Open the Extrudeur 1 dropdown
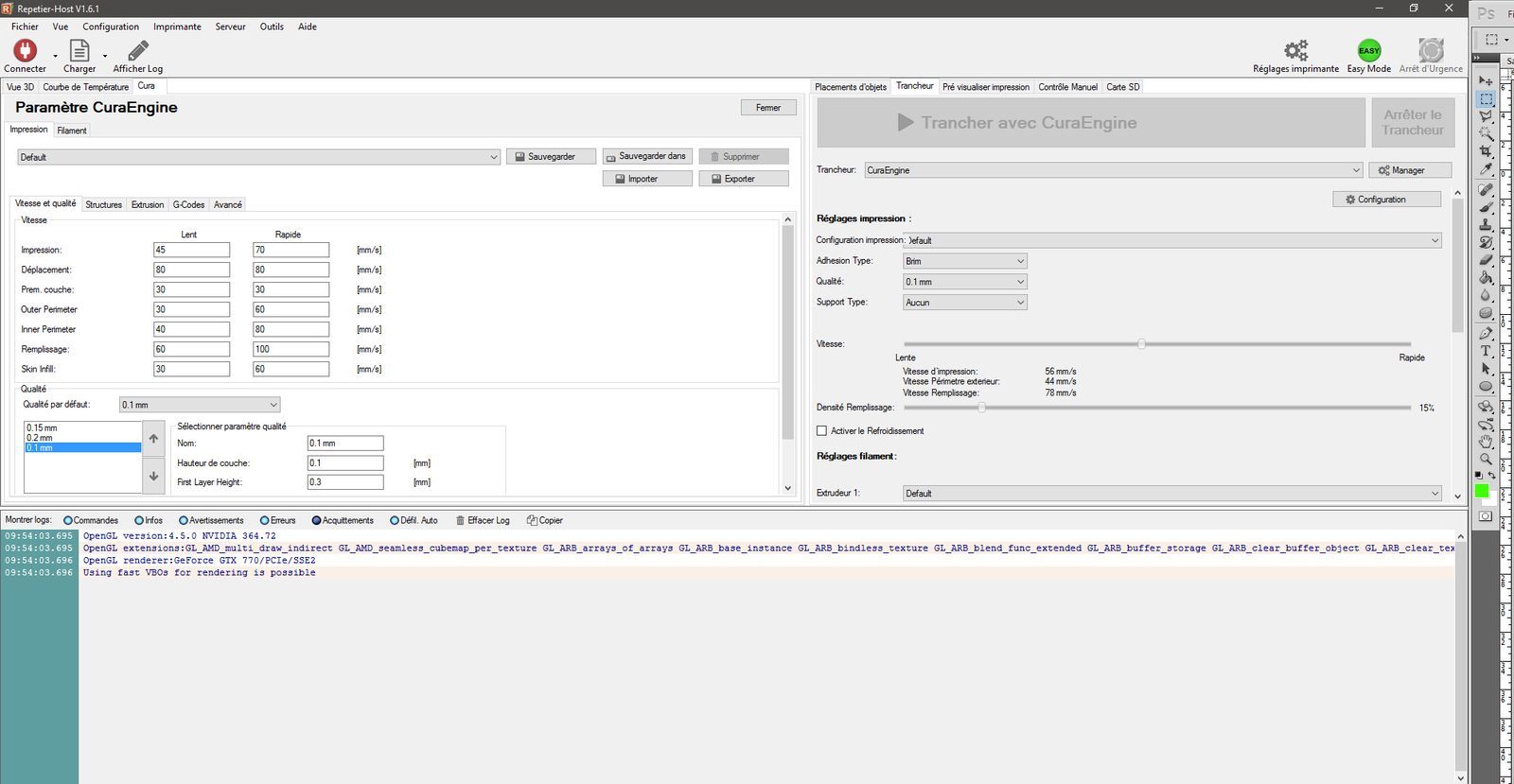The width and height of the screenshot is (1514, 784). click(1172, 494)
